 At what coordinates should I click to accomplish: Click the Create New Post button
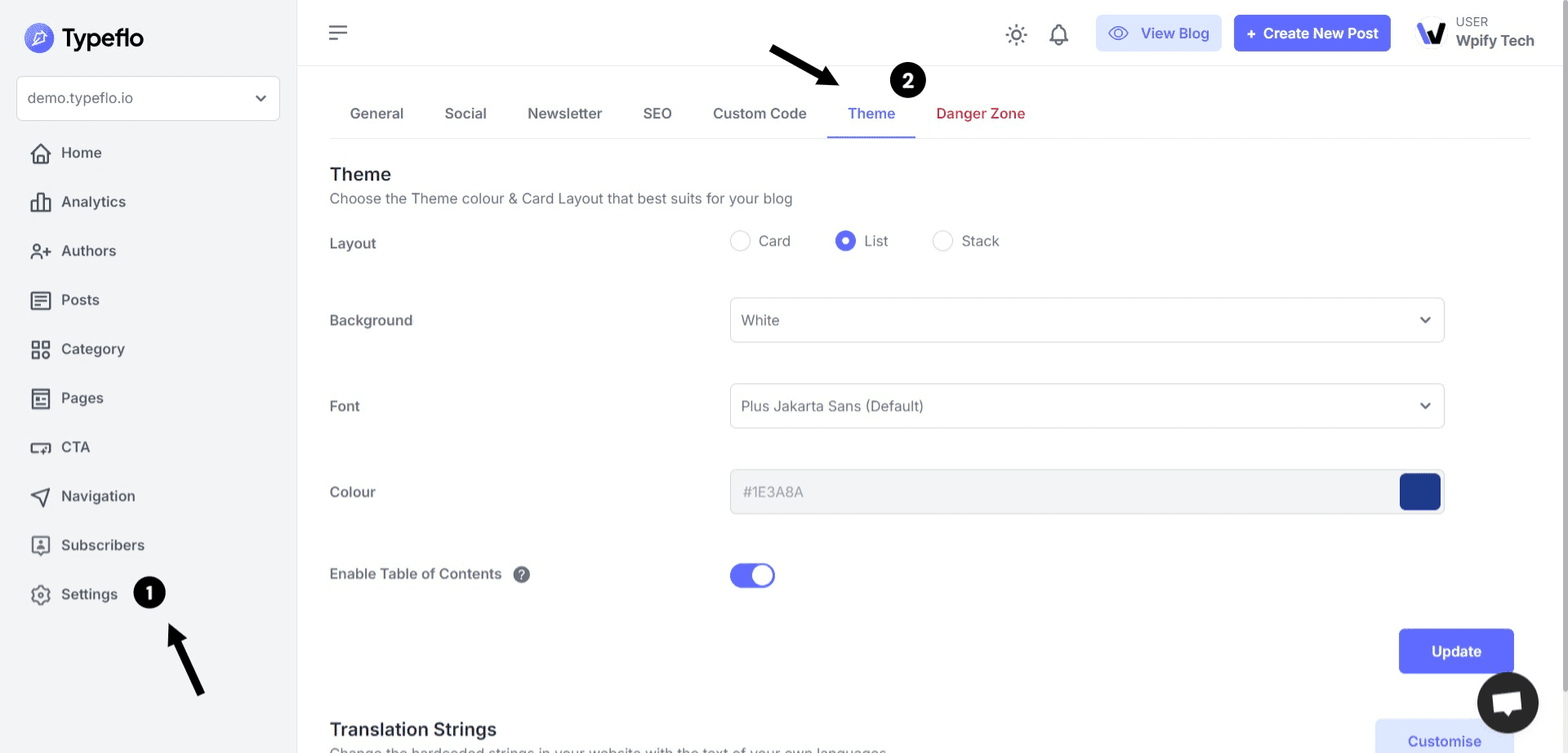point(1312,33)
